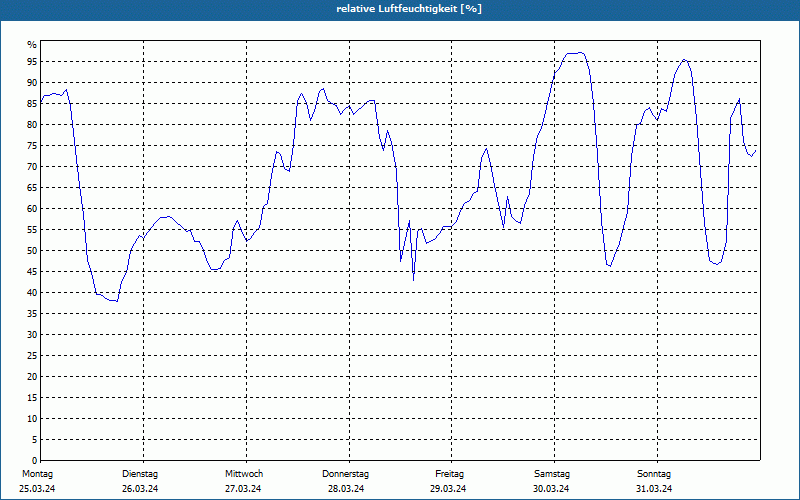Click the sharp dip on Donnerstag near 43%
This screenshot has height=500, width=800.
point(413,280)
